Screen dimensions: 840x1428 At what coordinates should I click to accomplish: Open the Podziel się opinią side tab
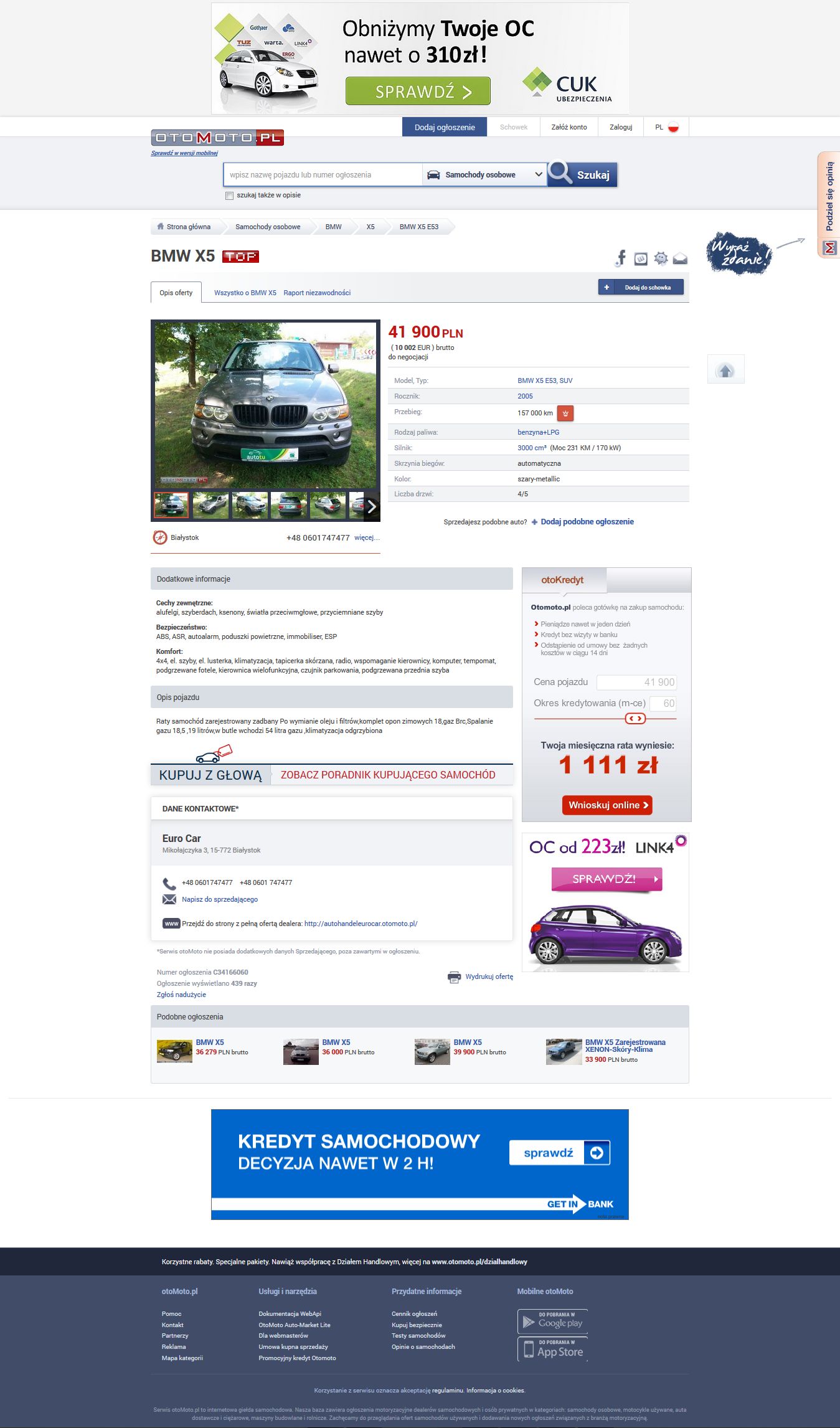coord(829,204)
